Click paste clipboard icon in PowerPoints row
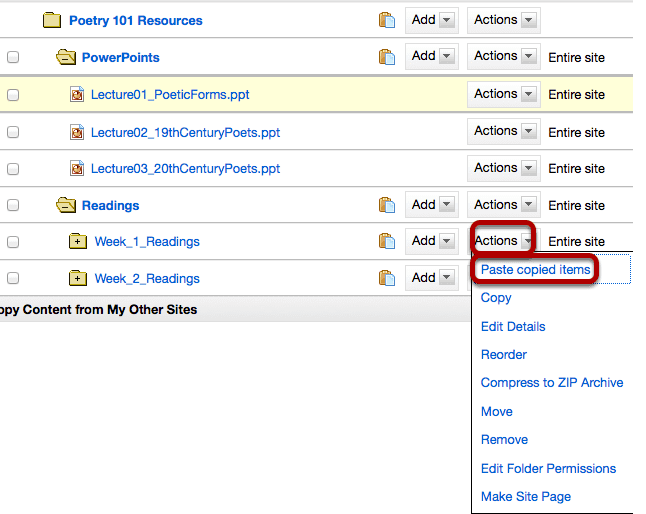 [x=387, y=57]
